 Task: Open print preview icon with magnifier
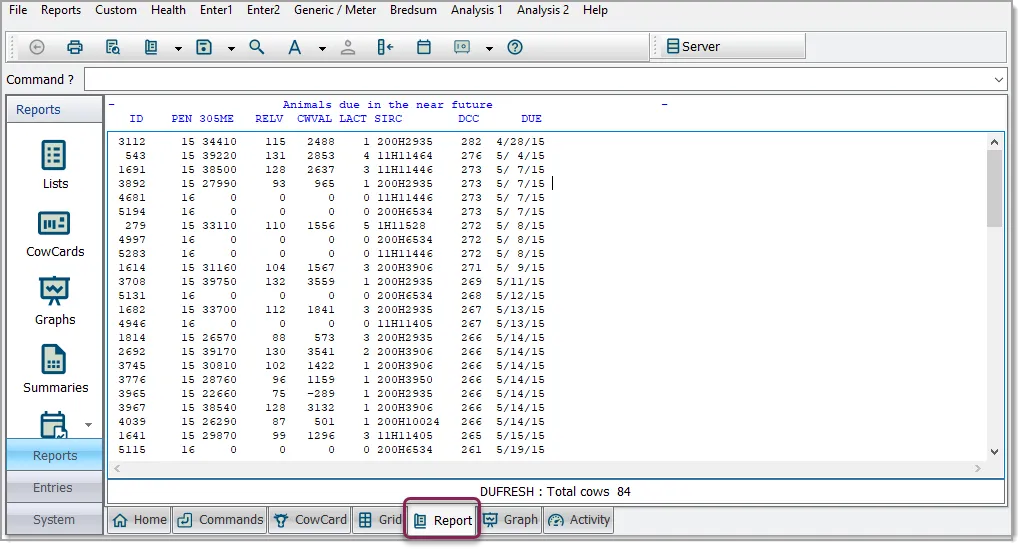(113, 47)
